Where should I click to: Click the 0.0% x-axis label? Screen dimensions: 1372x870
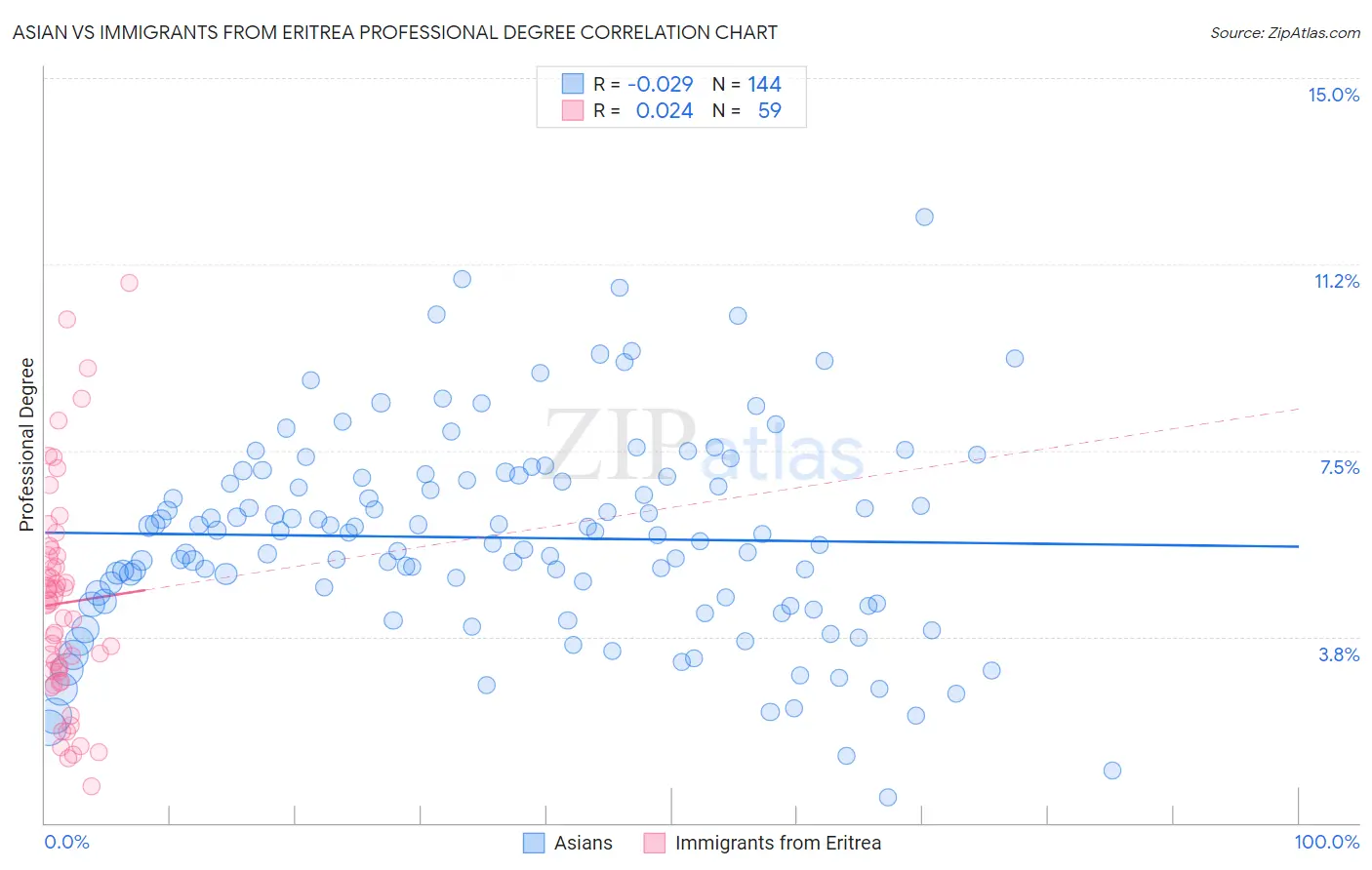66,842
